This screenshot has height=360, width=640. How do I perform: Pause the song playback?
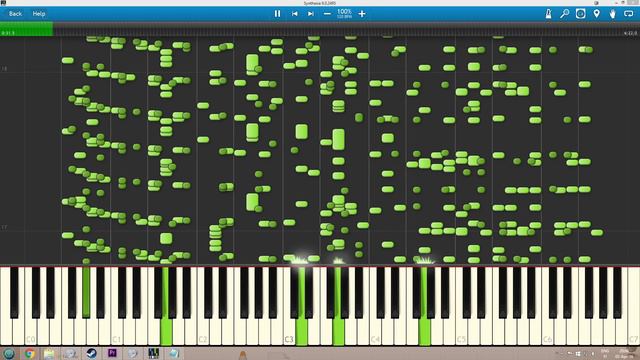[278, 13]
